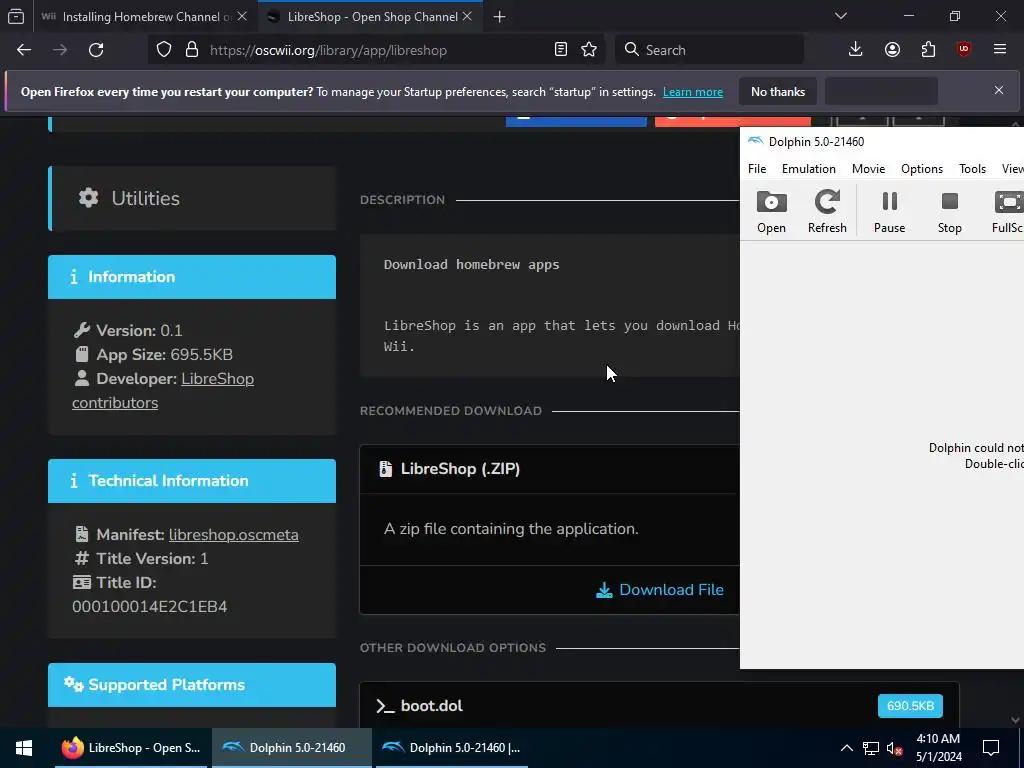Click the Supported Platforms panel header
This screenshot has width=1024, height=768.
tap(192, 684)
